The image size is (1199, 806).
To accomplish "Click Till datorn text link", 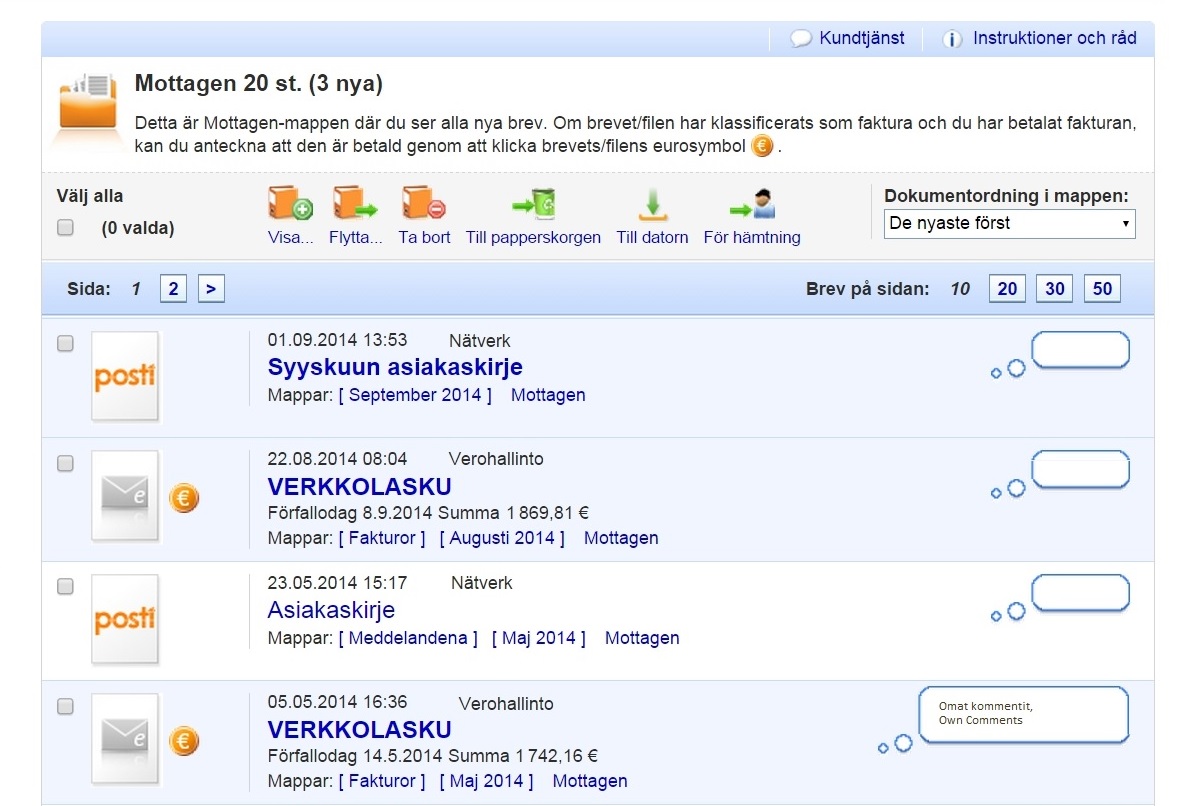I will 652,237.
